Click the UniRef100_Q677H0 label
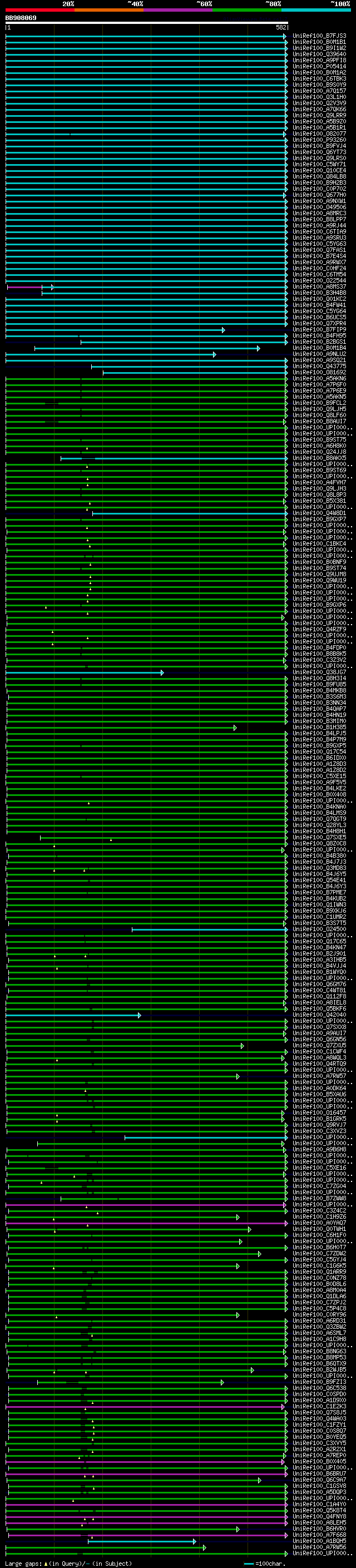 (x=319, y=195)
